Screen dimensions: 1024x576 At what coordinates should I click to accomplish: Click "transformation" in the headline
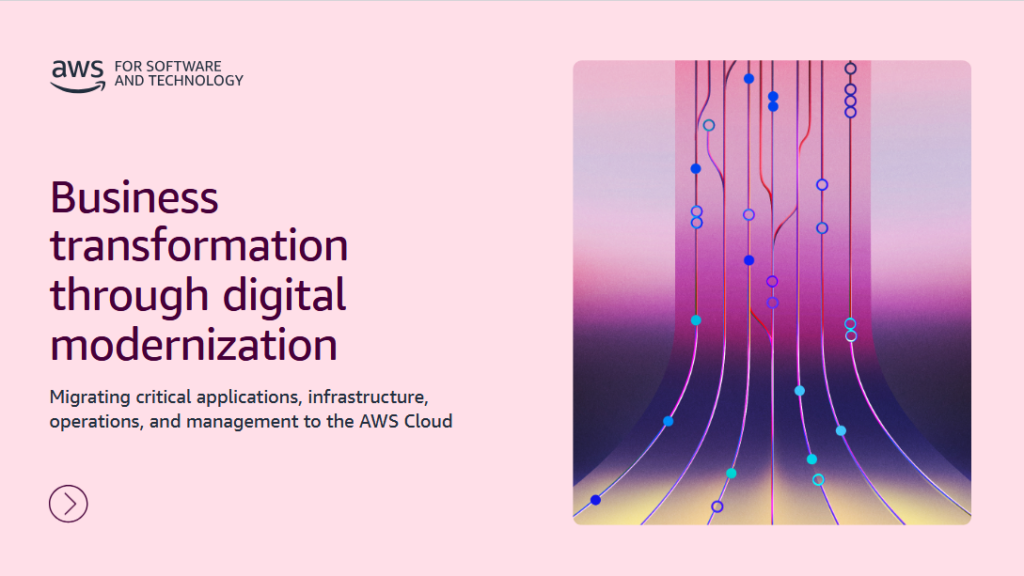coord(199,246)
